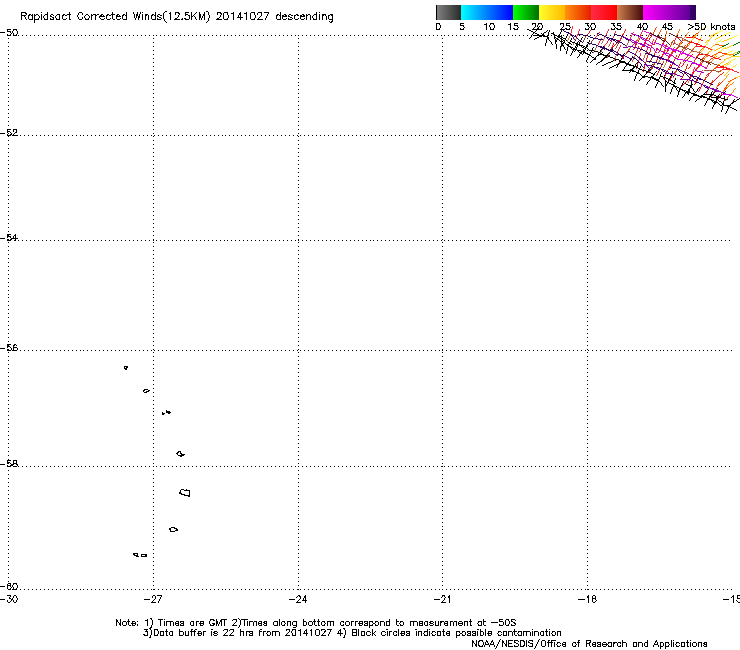
Task: Click the "Rapidscat Corrected Winds(12.5KM)" title text
Action: (x=115, y=17)
